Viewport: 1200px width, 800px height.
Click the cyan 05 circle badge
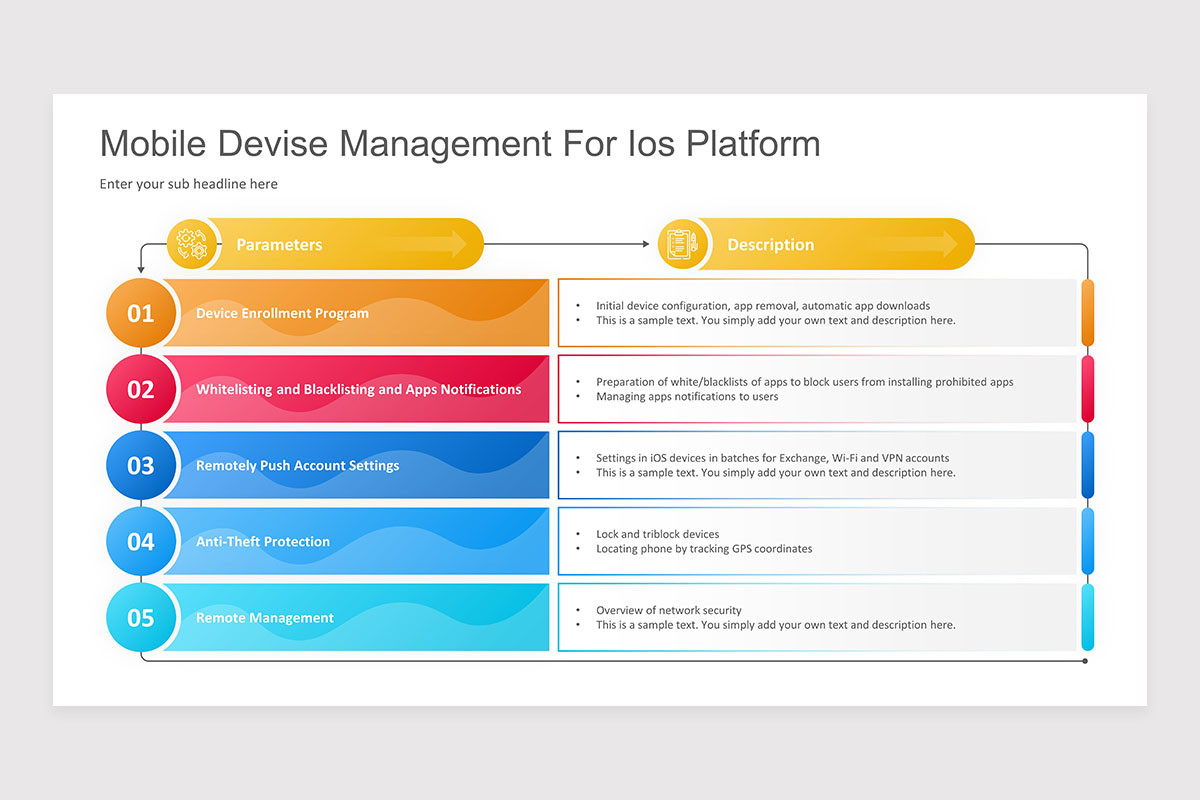(x=141, y=617)
